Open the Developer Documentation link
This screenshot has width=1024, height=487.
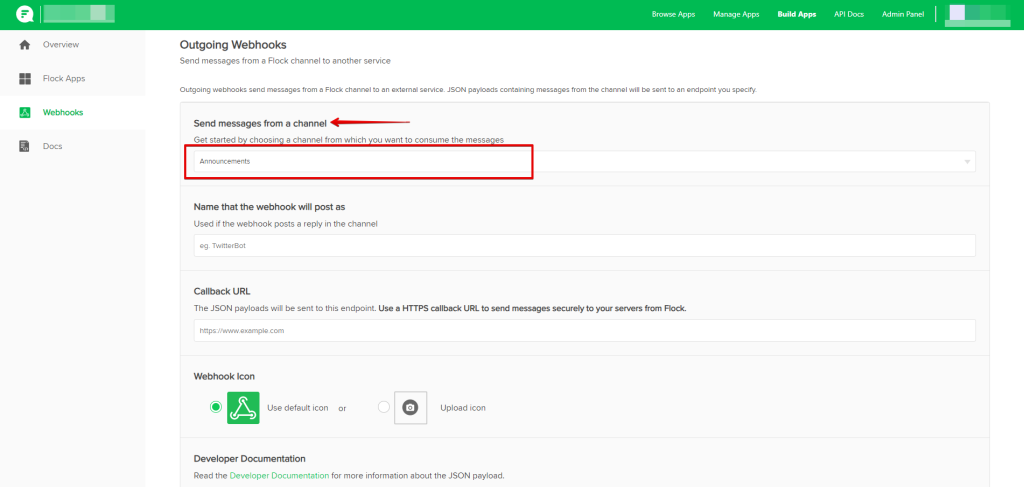coord(279,475)
